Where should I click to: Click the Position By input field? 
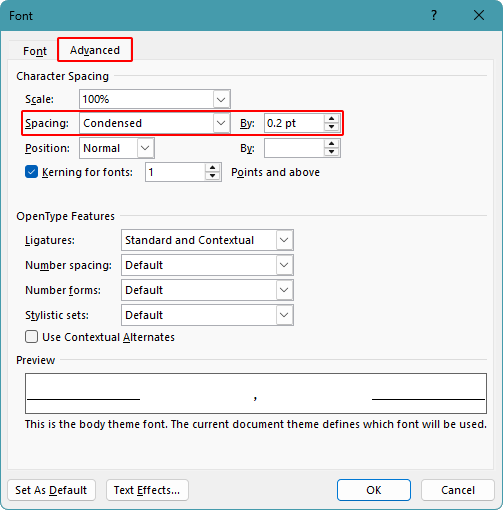click(294, 148)
